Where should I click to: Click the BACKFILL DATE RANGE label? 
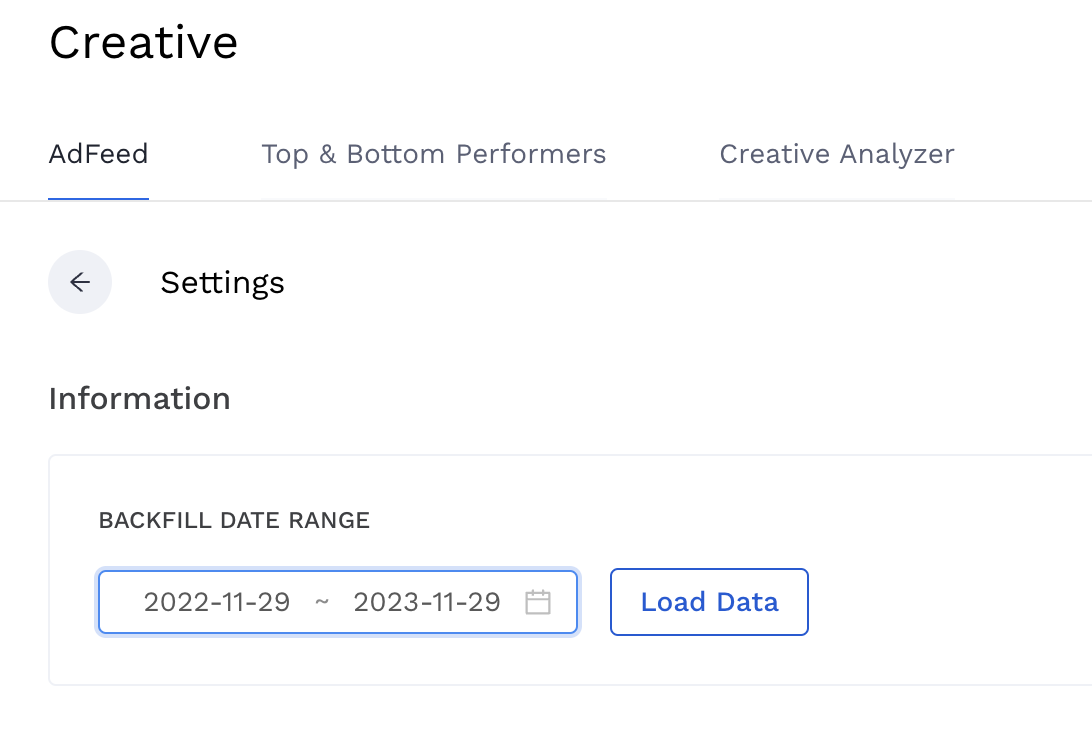pyautogui.click(x=234, y=520)
